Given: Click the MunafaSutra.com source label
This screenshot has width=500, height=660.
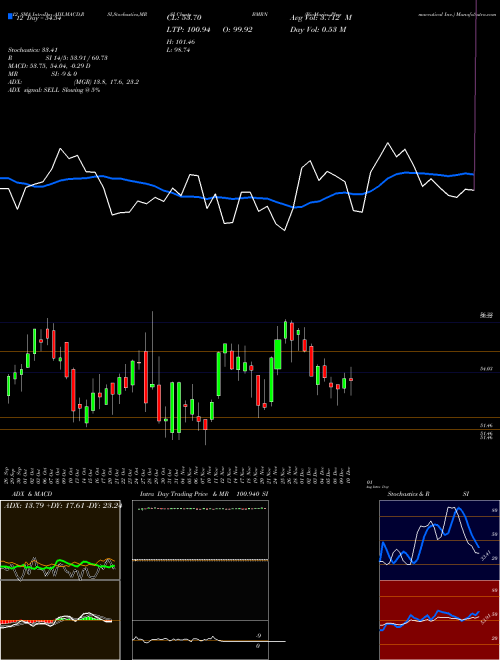Looking at the screenshot, I should (474, 14).
